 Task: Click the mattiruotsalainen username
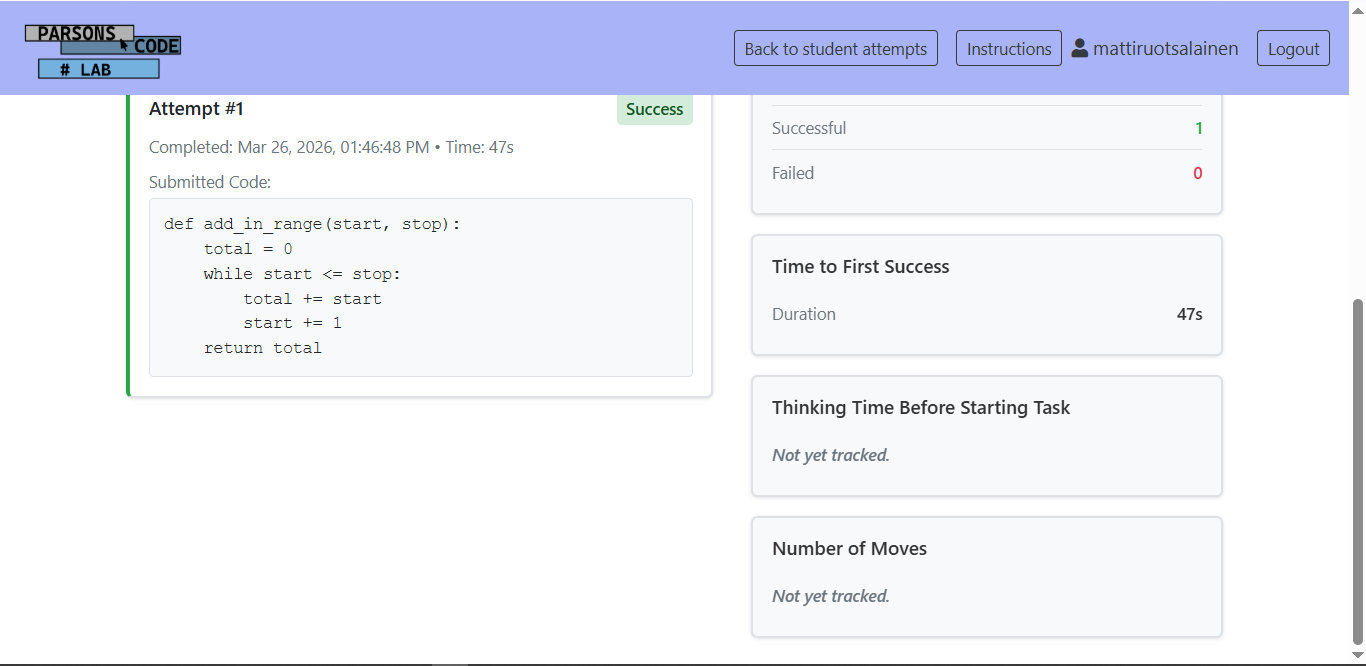tap(1165, 48)
